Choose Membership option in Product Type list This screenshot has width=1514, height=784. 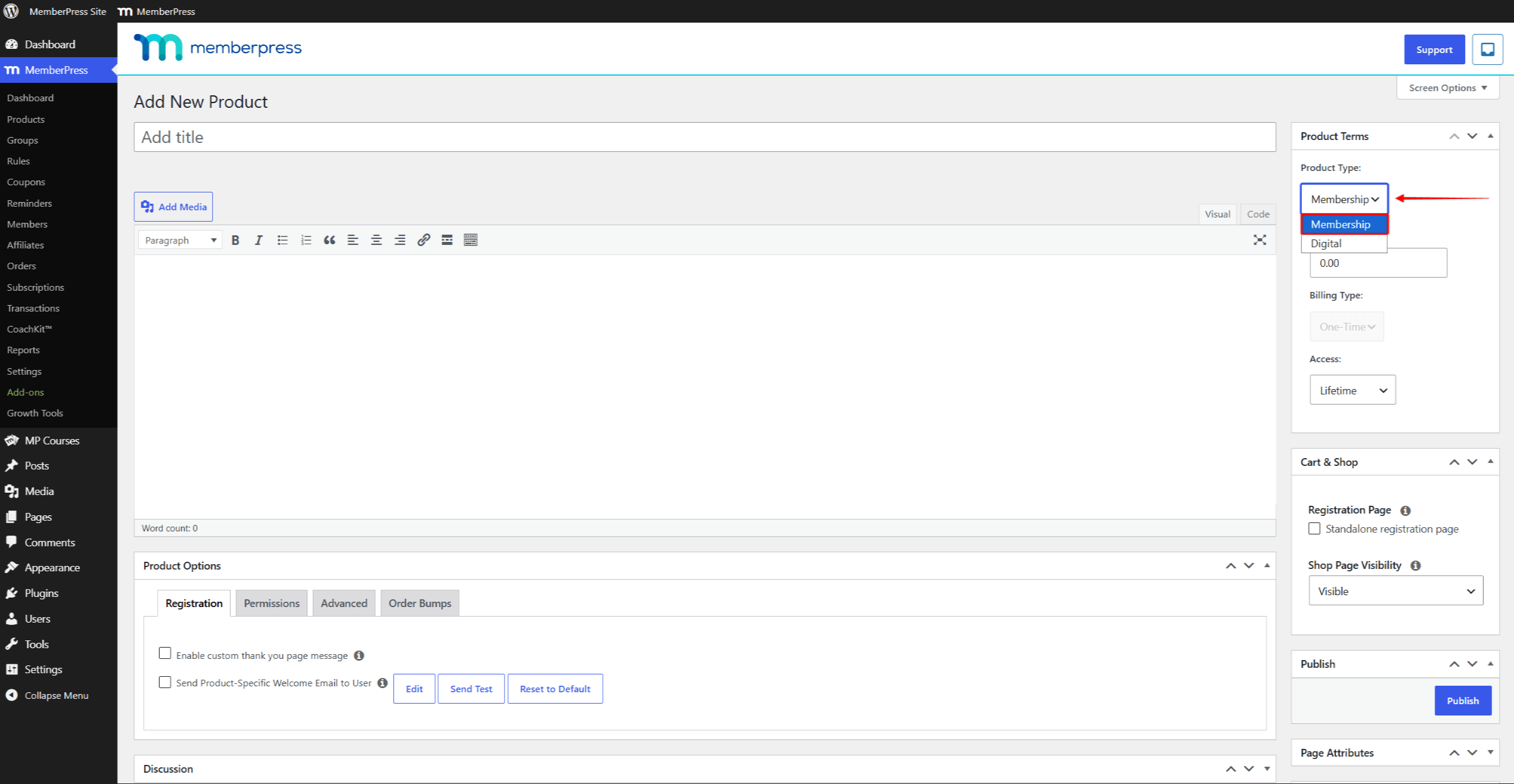click(x=1344, y=225)
